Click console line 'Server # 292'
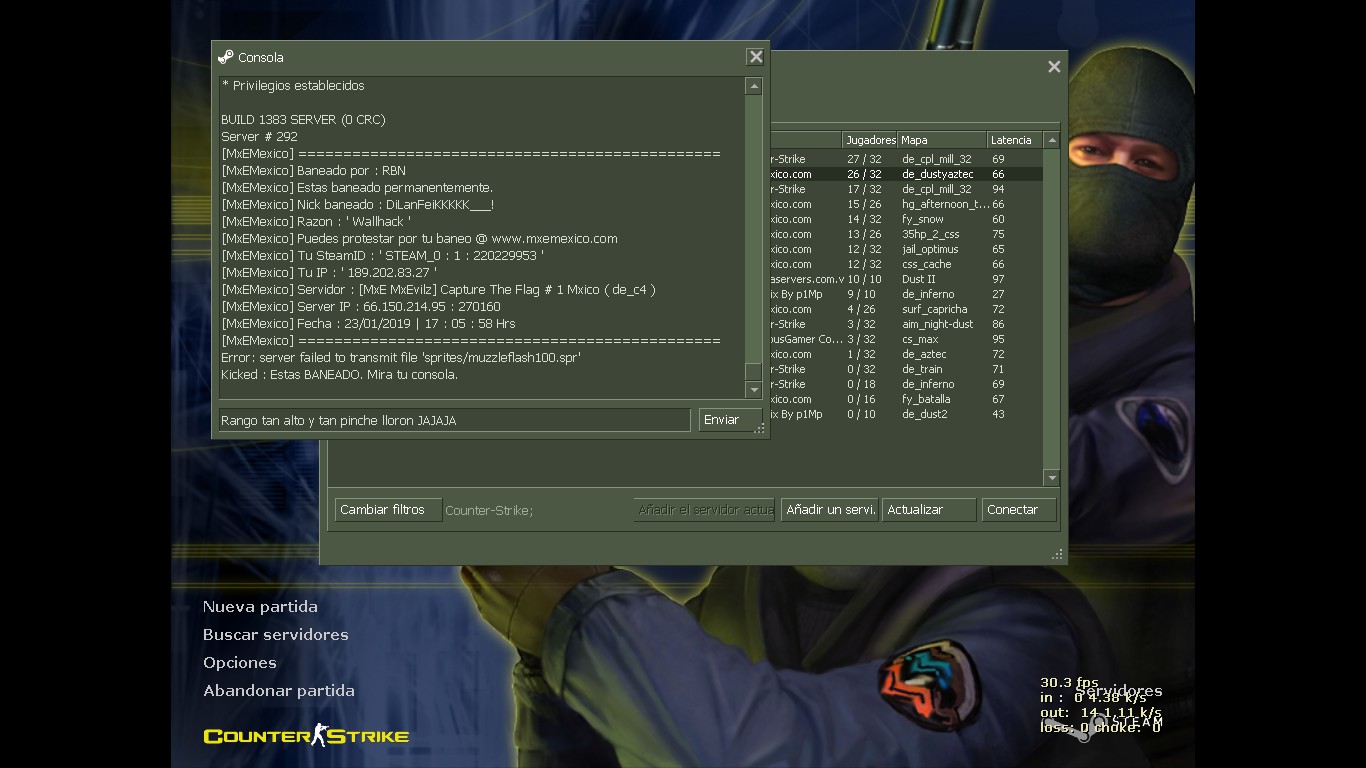This screenshot has height=768, width=1366. point(259,137)
